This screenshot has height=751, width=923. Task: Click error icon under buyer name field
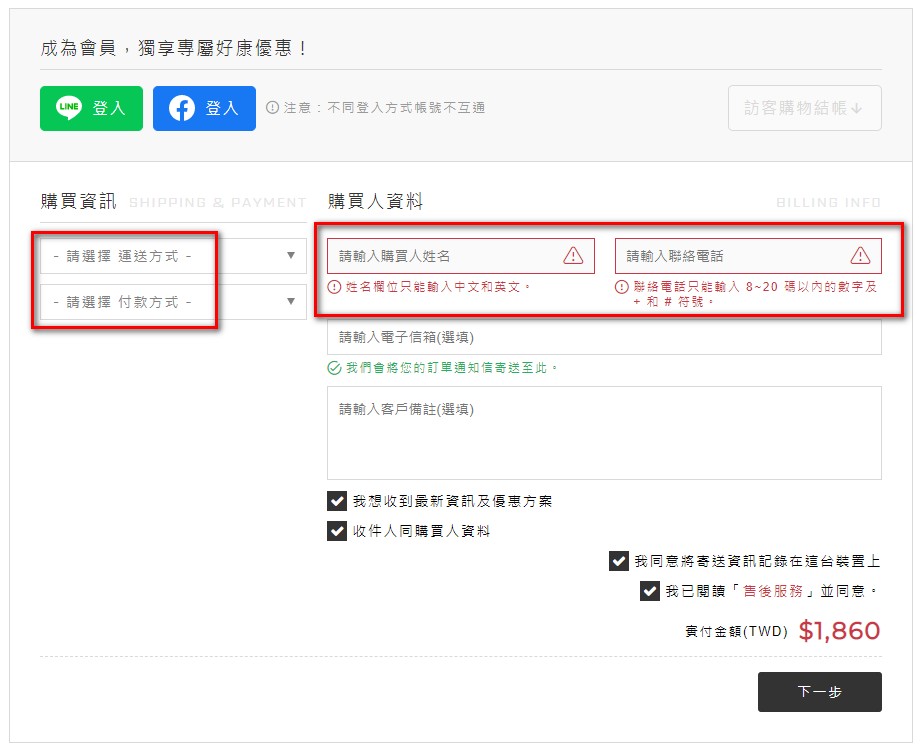coord(334,287)
